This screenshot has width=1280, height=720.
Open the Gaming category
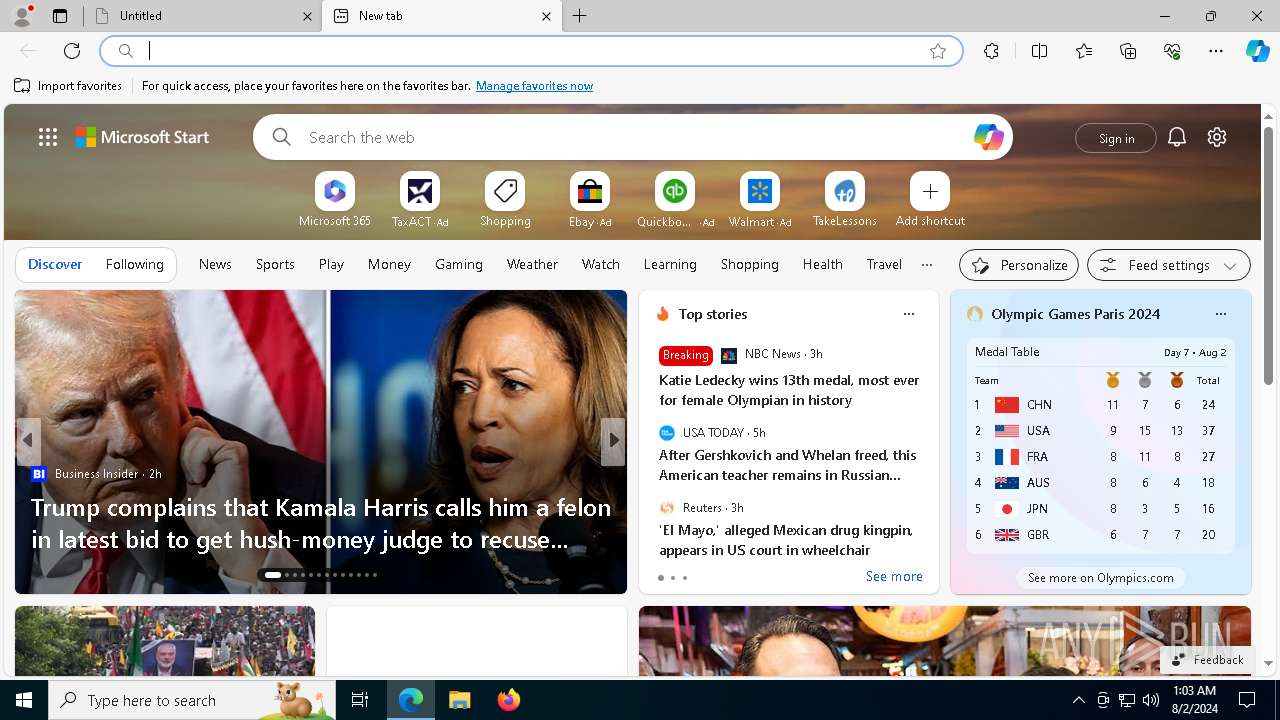(459, 264)
